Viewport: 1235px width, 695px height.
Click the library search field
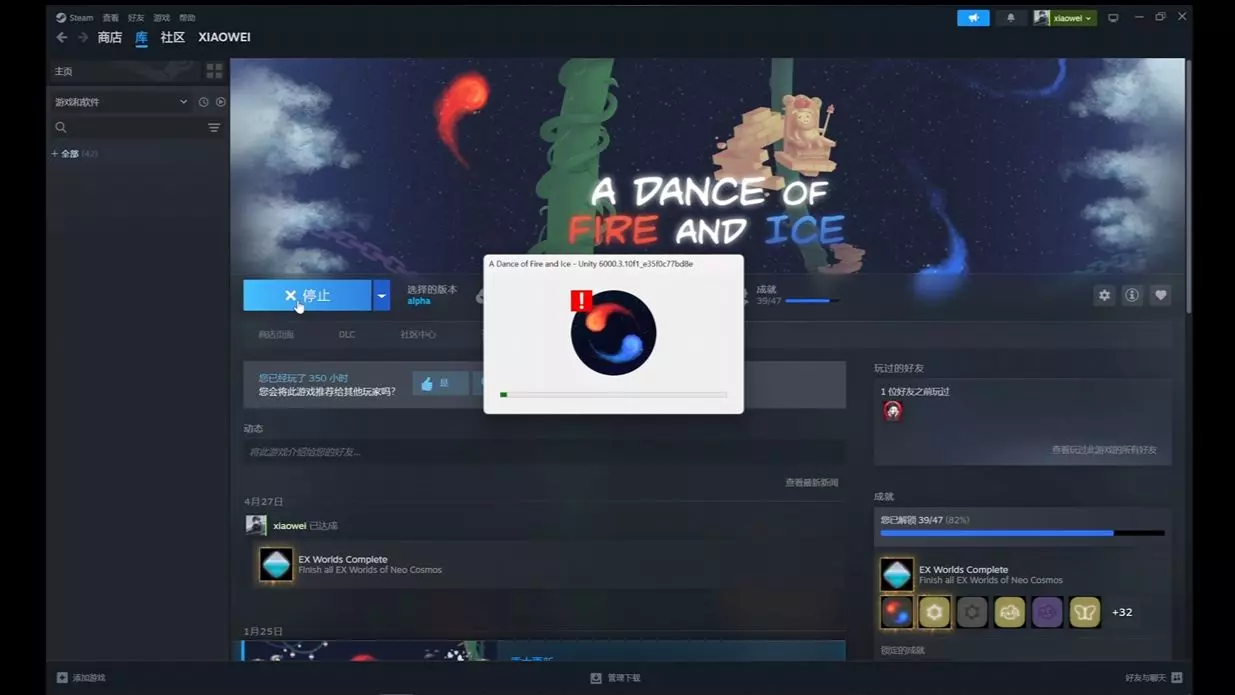[128, 127]
